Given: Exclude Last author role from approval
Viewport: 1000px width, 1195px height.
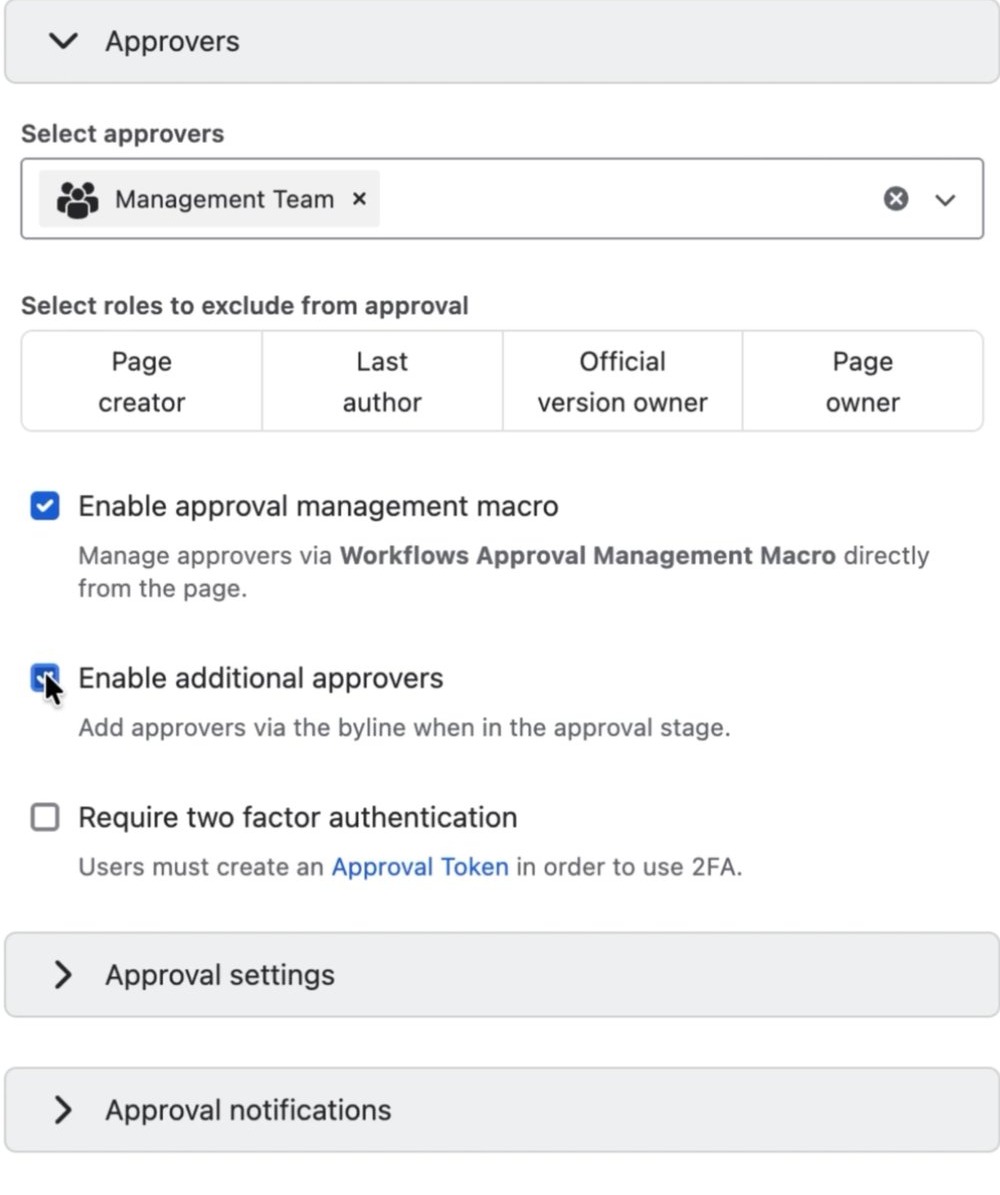Looking at the screenshot, I should coord(382,381).
